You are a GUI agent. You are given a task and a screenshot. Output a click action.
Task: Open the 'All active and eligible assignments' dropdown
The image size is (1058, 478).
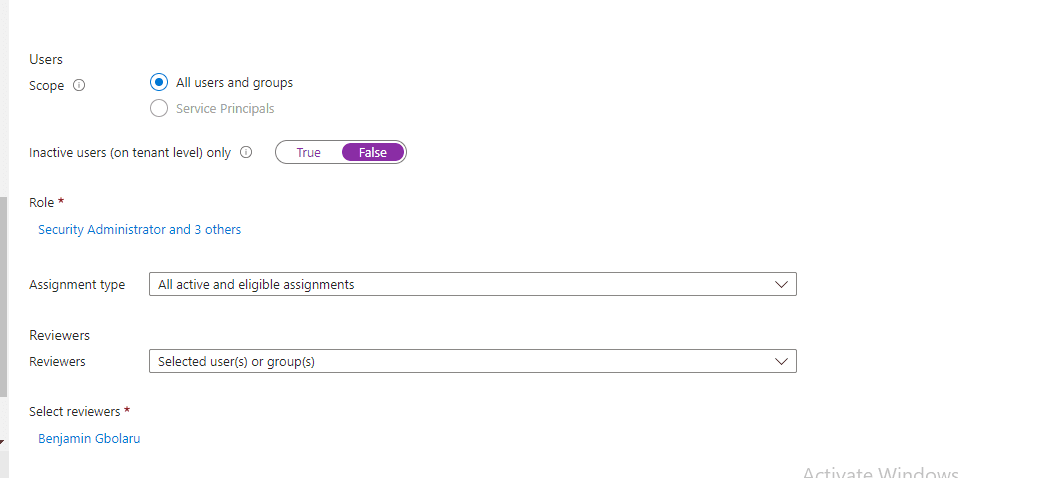[x=472, y=285]
